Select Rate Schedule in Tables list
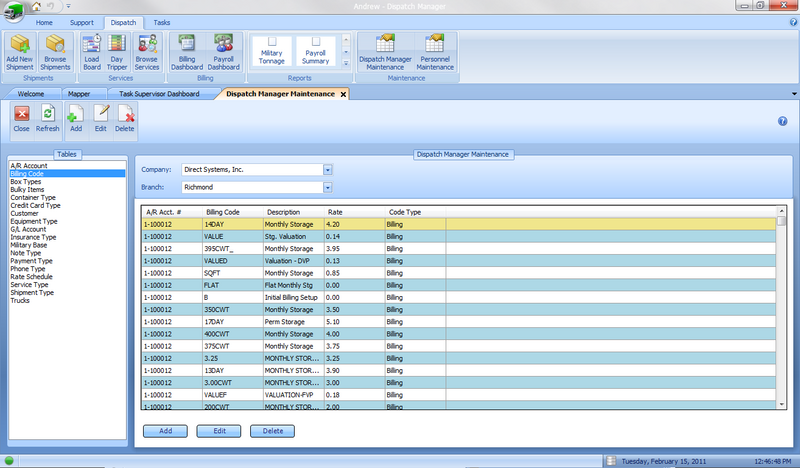This screenshot has height=468, width=800. point(30,277)
